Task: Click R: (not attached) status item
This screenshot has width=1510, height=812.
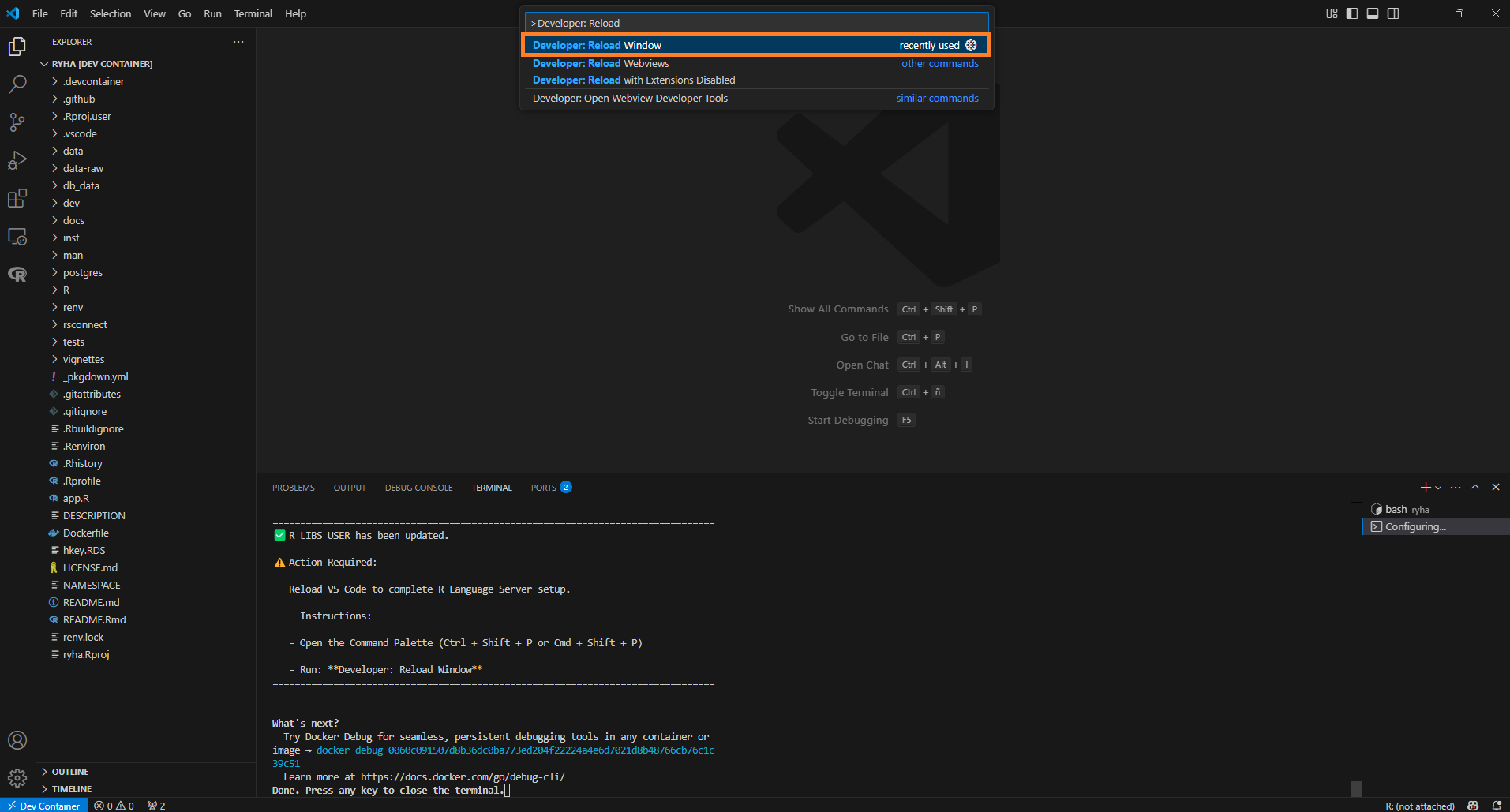Action: [1420, 806]
